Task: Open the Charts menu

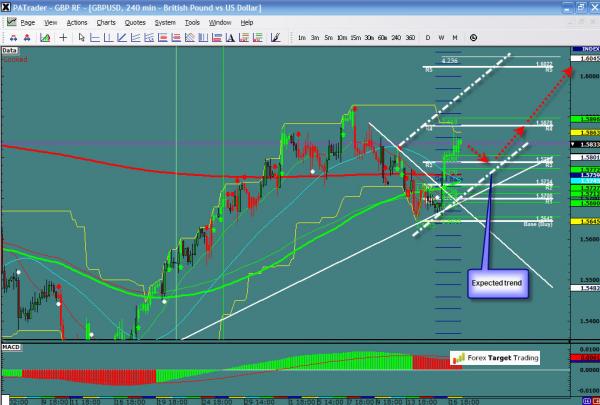Action: (x=105, y=21)
